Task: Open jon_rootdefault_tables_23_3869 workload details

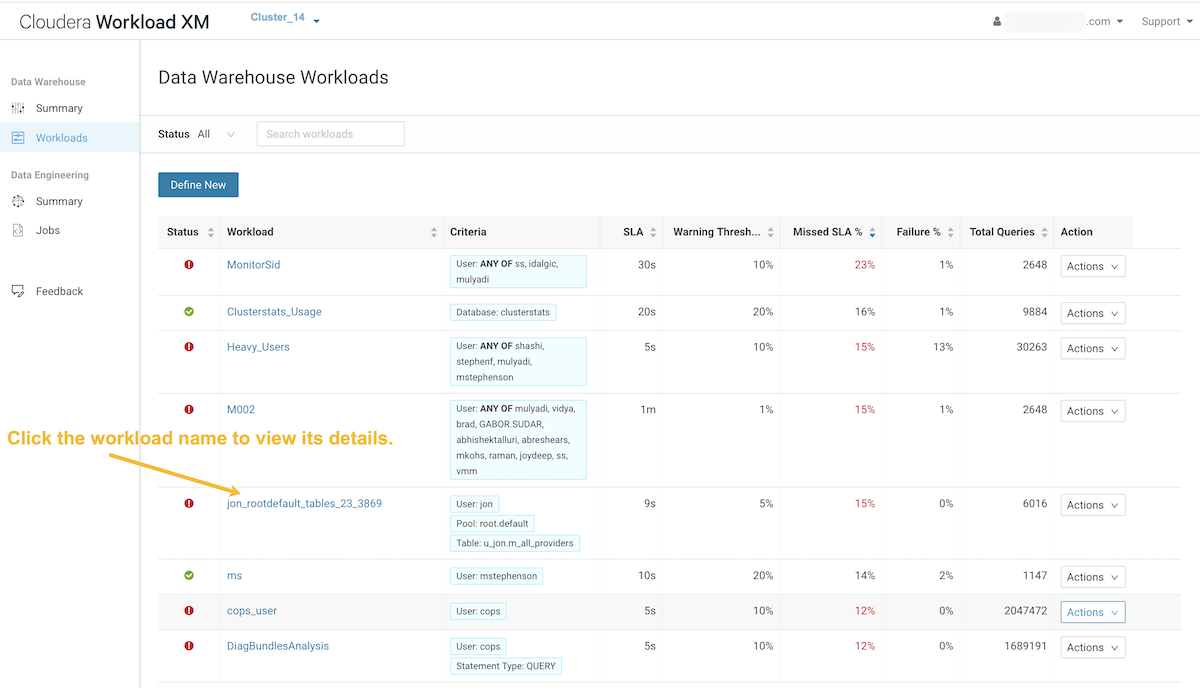Action: click(304, 503)
